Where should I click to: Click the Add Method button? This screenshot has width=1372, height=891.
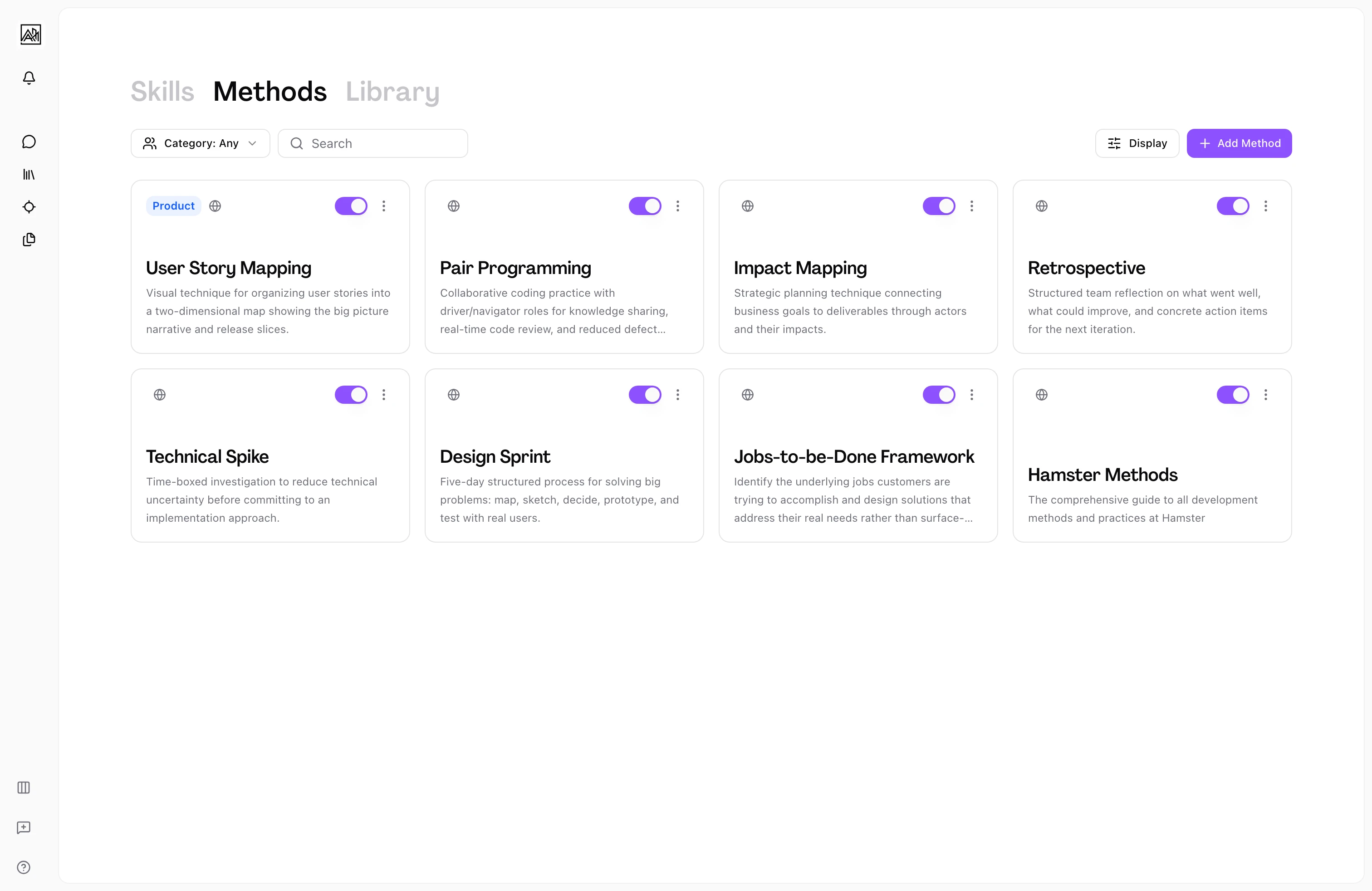(x=1239, y=143)
